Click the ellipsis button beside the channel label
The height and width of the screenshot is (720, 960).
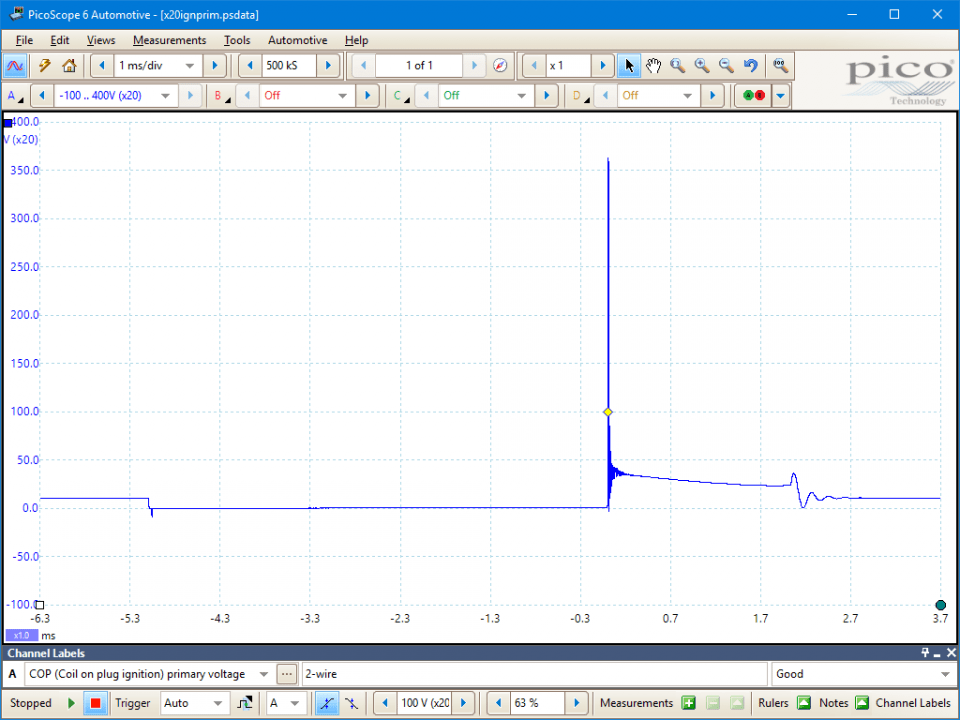(x=287, y=674)
